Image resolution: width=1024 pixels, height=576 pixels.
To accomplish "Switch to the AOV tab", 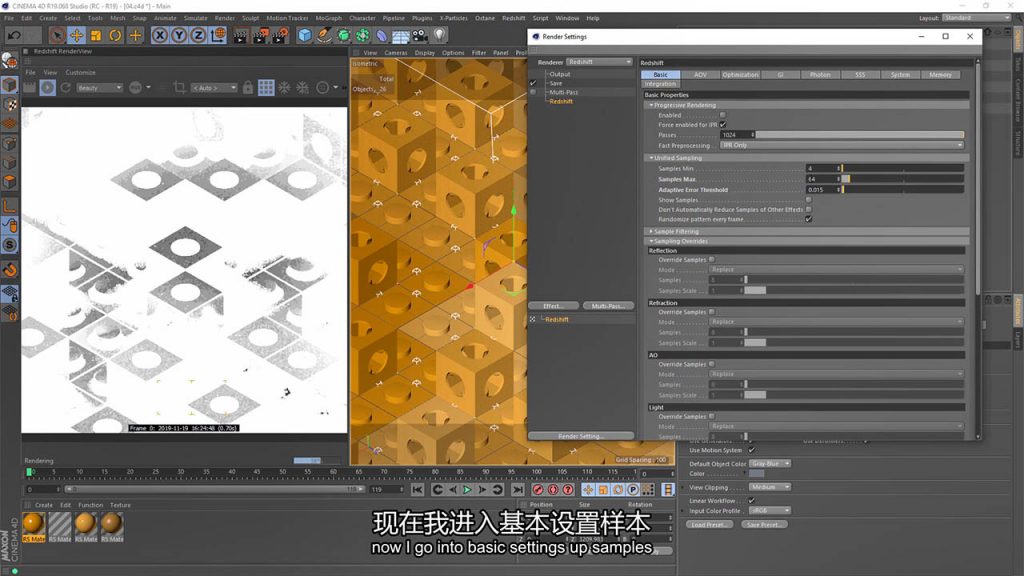I will point(700,74).
